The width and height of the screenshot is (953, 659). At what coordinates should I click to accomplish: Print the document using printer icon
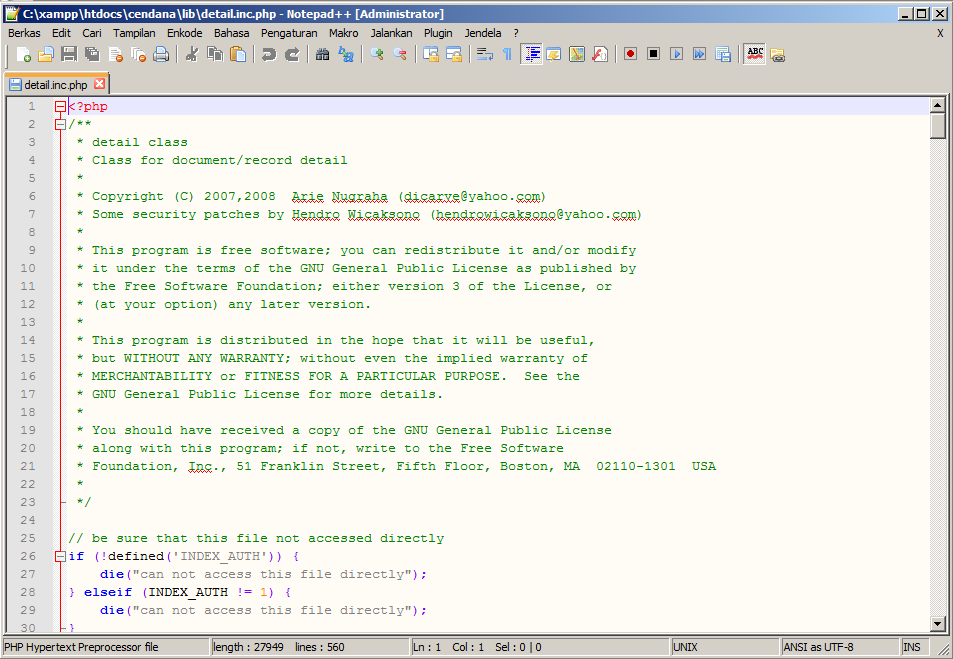(161, 55)
